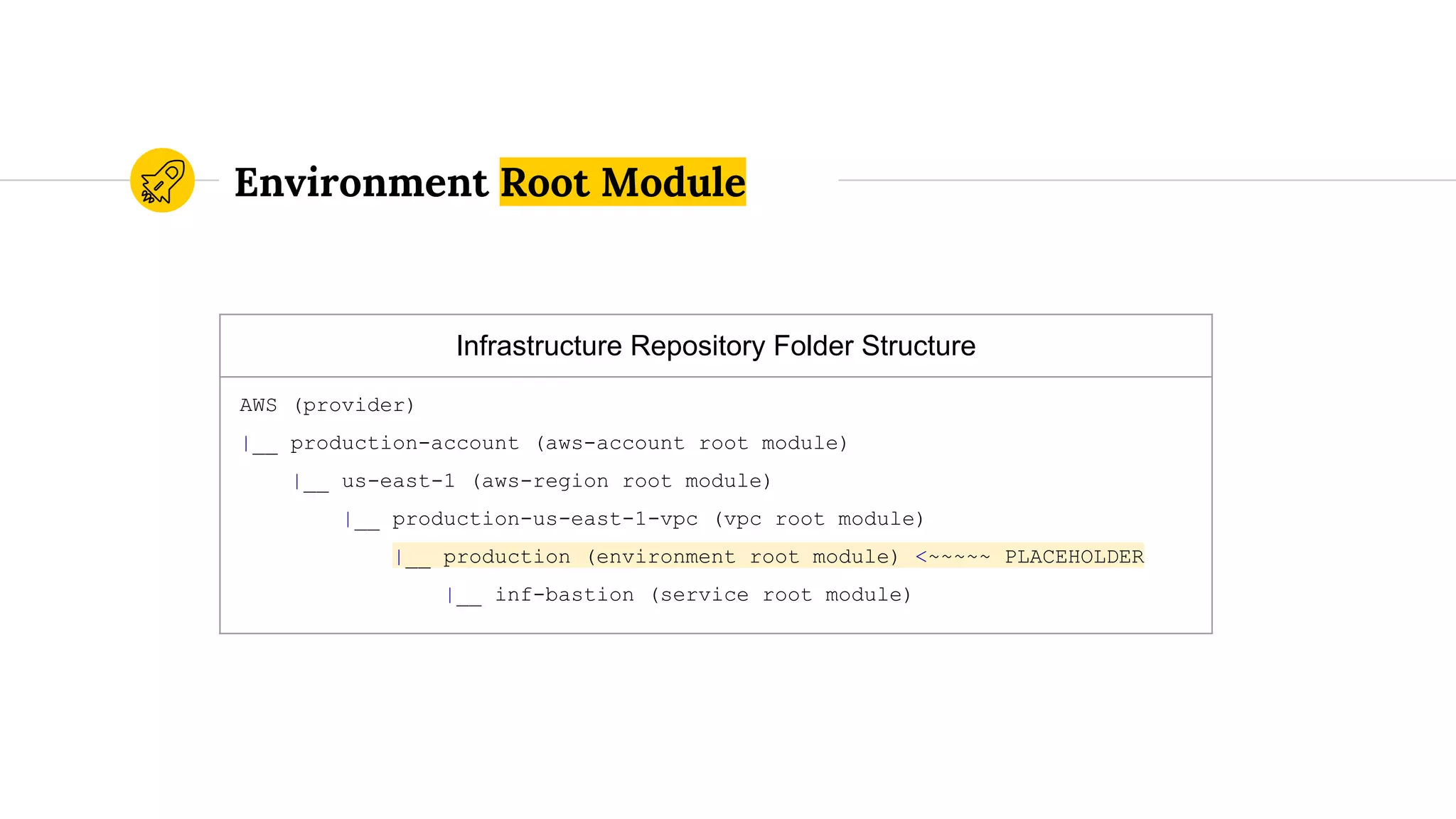The height and width of the screenshot is (819, 1456).
Task: Click the 'production-us-east-1-vpc (vpc root module)' row
Action: (634, 519)
